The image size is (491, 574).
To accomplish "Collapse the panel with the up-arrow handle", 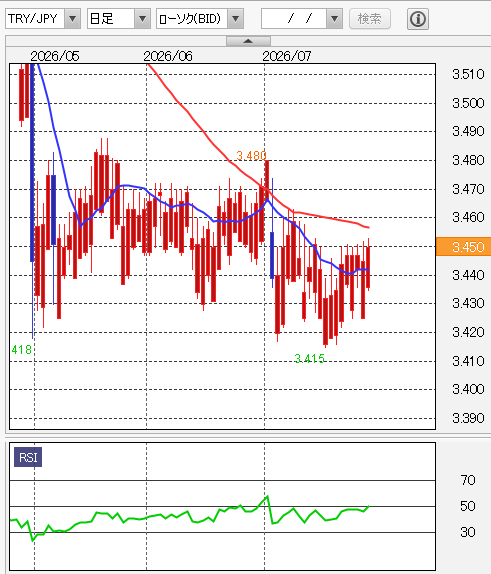I will (248, 41).
